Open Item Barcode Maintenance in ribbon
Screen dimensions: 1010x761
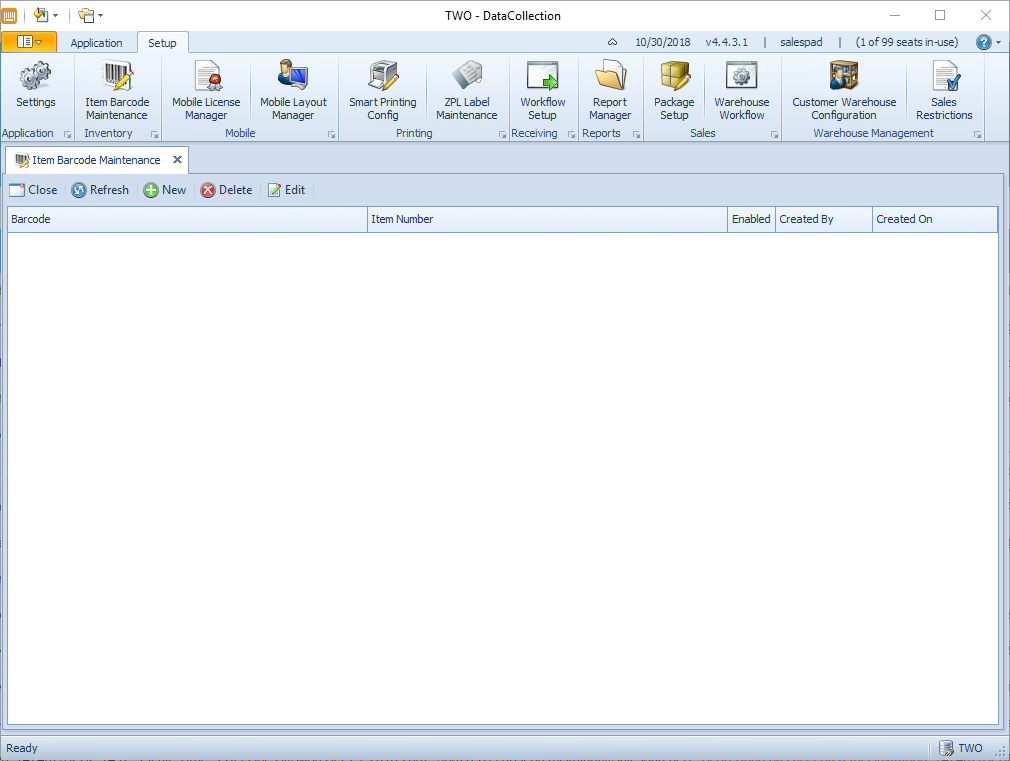click(117, 90)
